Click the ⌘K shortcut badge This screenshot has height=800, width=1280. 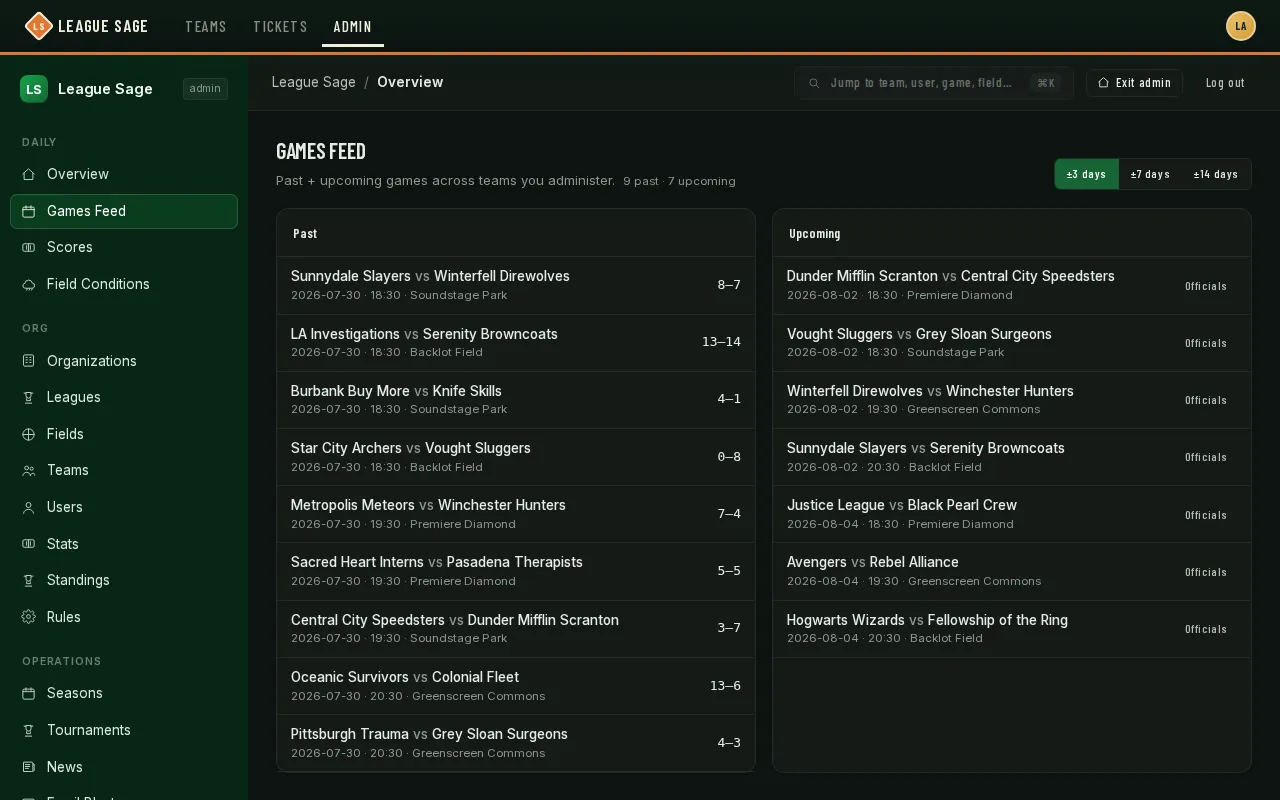point(1046,83)
